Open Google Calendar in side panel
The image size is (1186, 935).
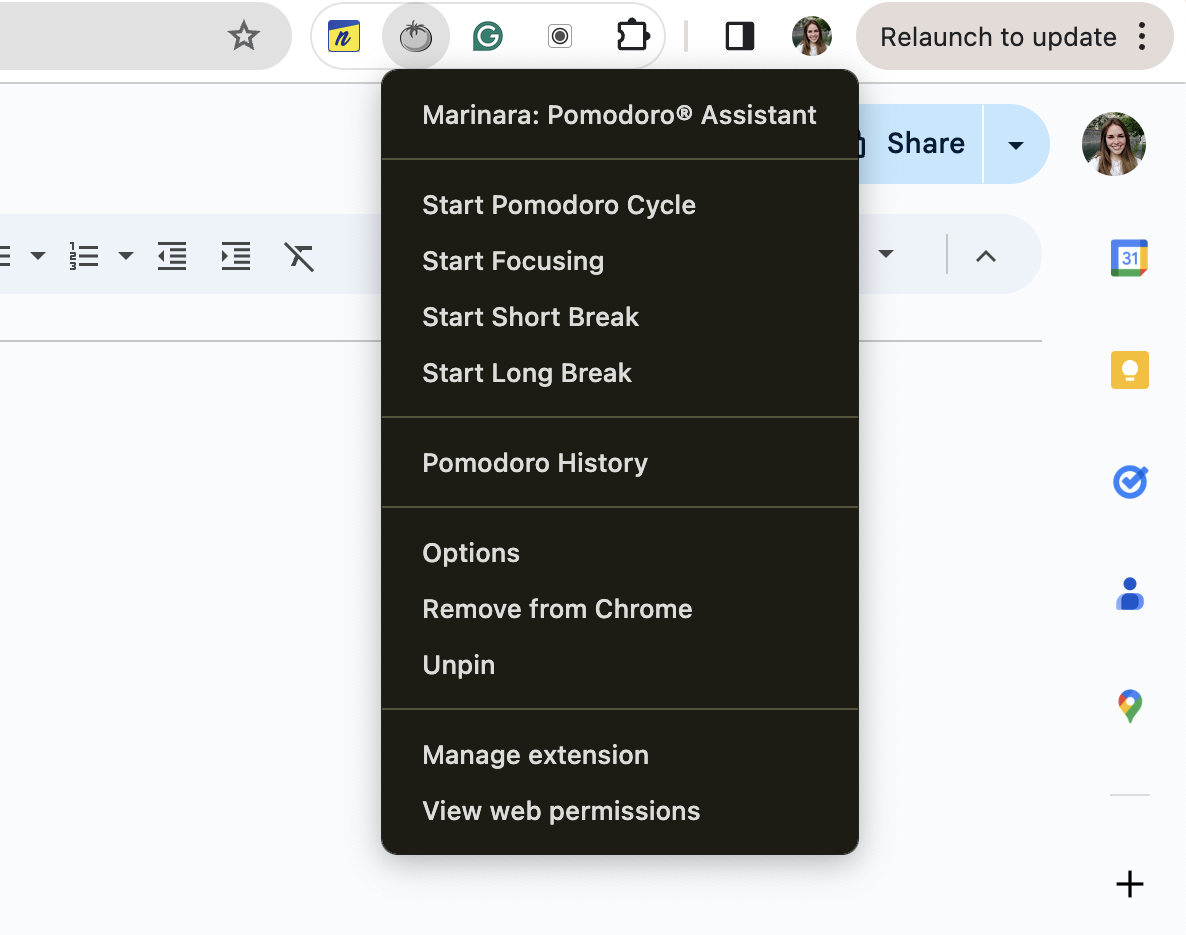[1129, 258]
